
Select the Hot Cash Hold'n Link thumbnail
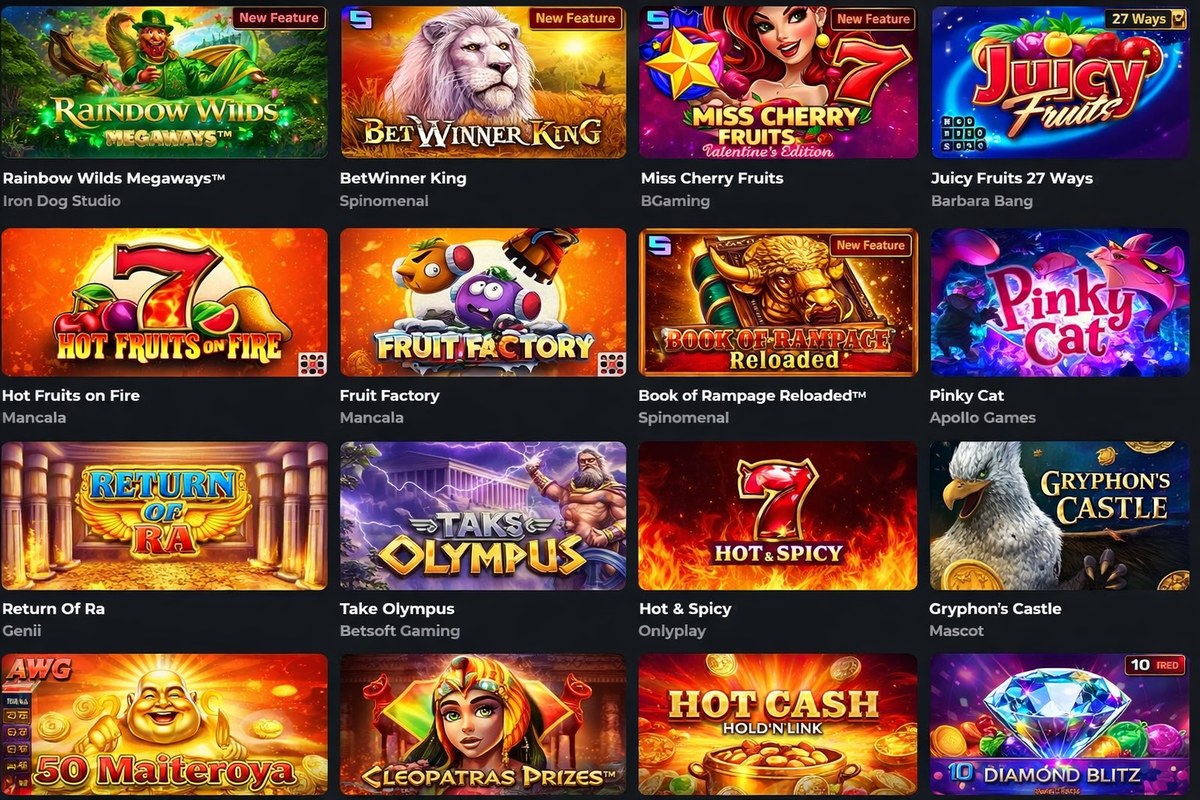[777, 725]
